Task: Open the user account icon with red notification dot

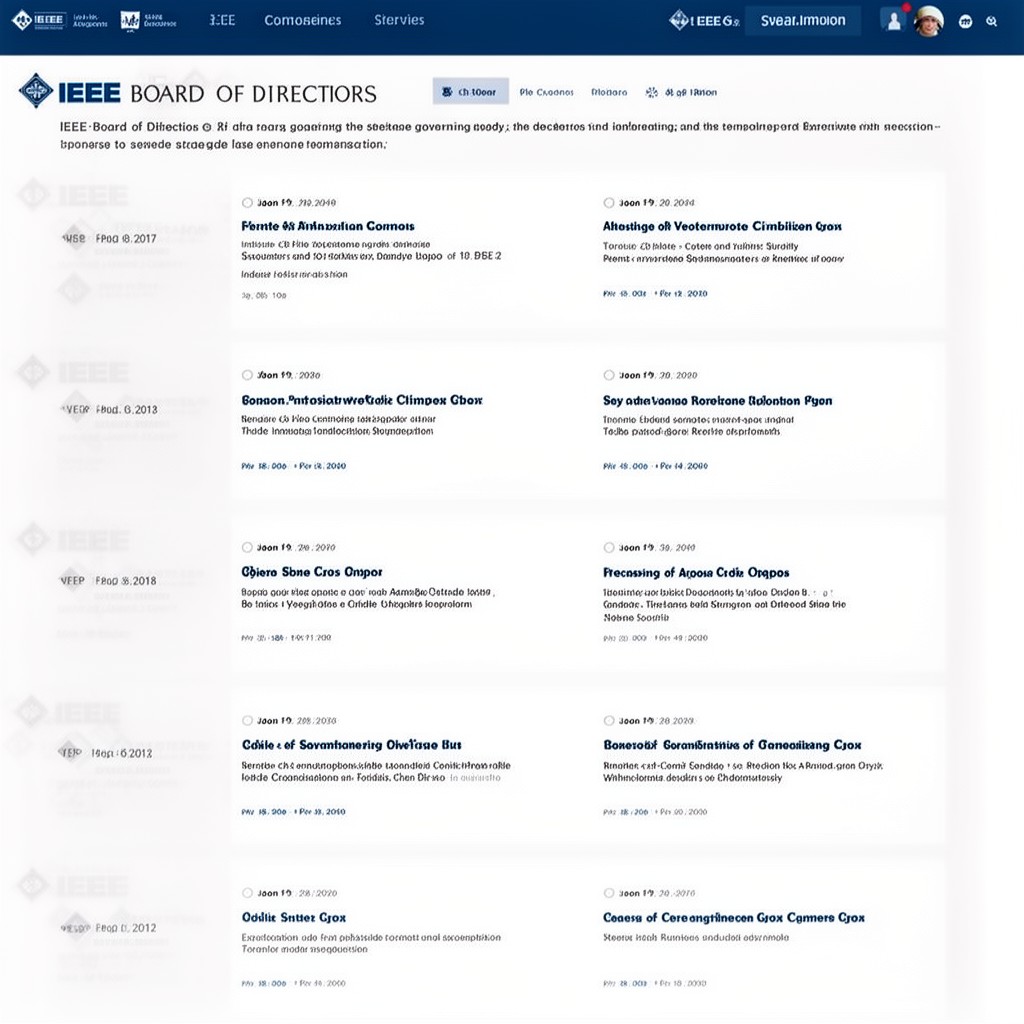Action: coord(893,21)
